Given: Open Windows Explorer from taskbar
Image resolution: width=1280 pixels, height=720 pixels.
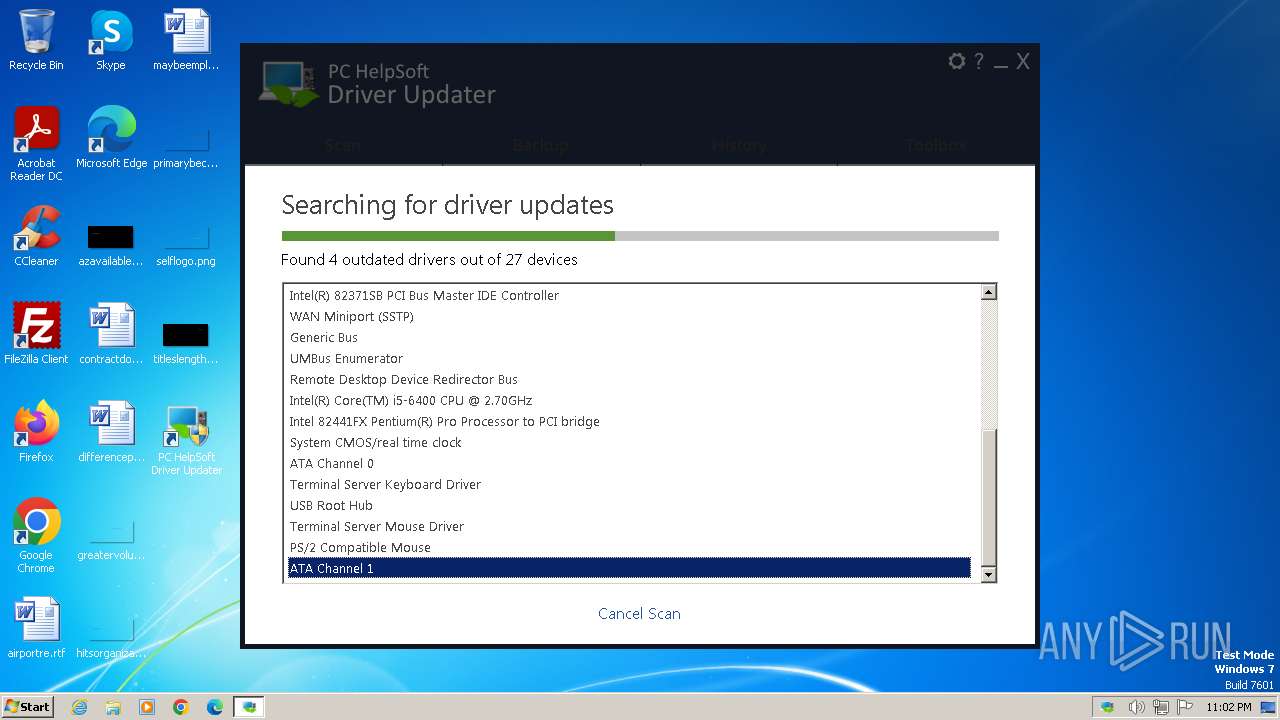Looking at the screenshot, I should pos(113,707).
